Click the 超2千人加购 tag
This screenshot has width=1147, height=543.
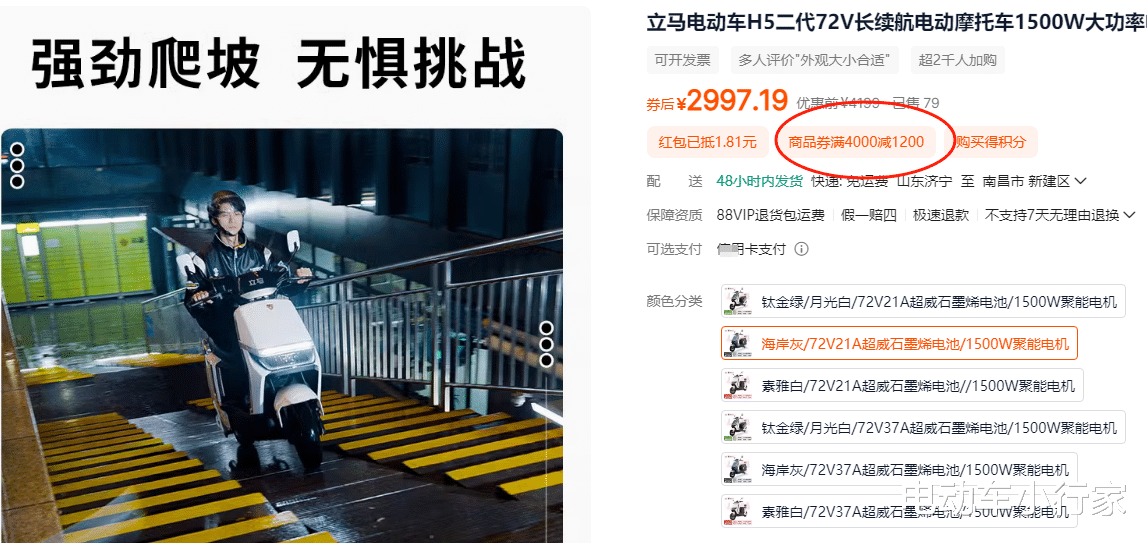(958, 60)
